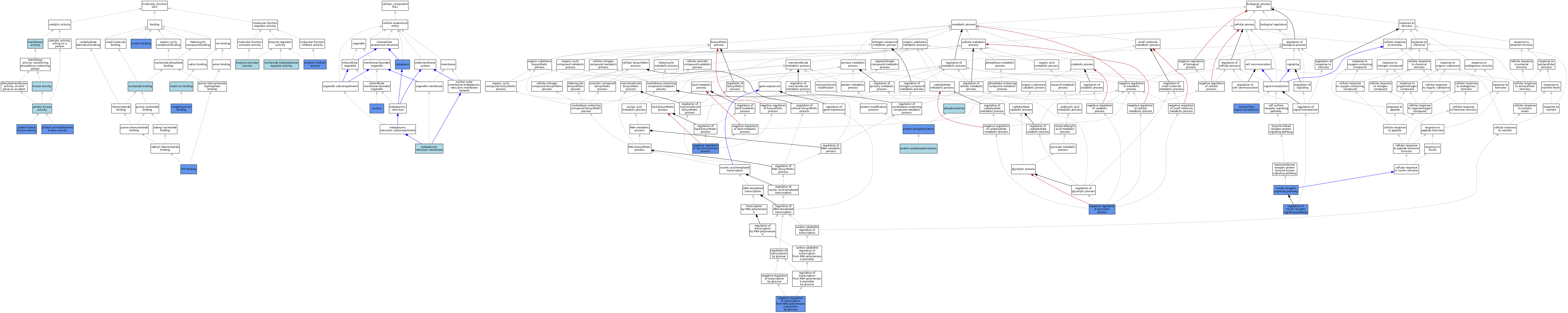Select the 'organic cyclic compound binding' node
Viewport: 1568px width, 313px height.
point(169,44)
